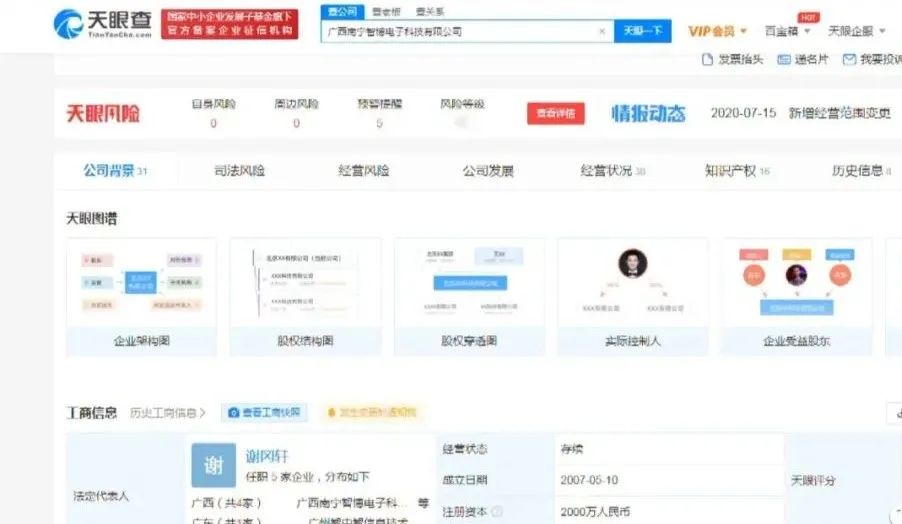The height and width of the screenshot is (524, 902).
Task: Switch to the 知识产权 tab
Action: [x=737, y=170]
